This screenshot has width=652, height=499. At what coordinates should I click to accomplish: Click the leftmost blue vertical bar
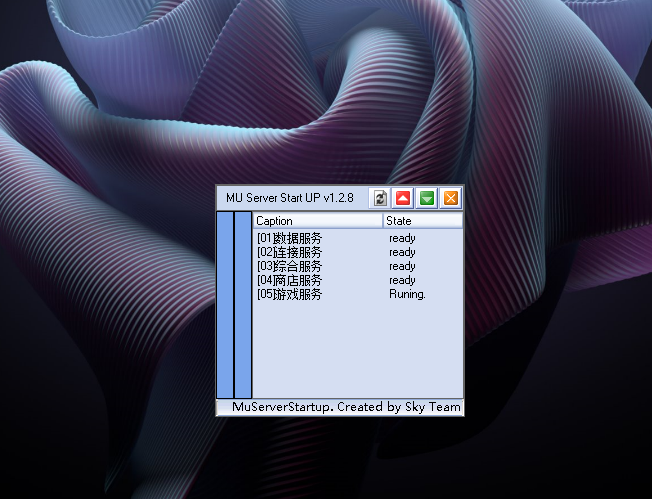click(x=225, y=305)
